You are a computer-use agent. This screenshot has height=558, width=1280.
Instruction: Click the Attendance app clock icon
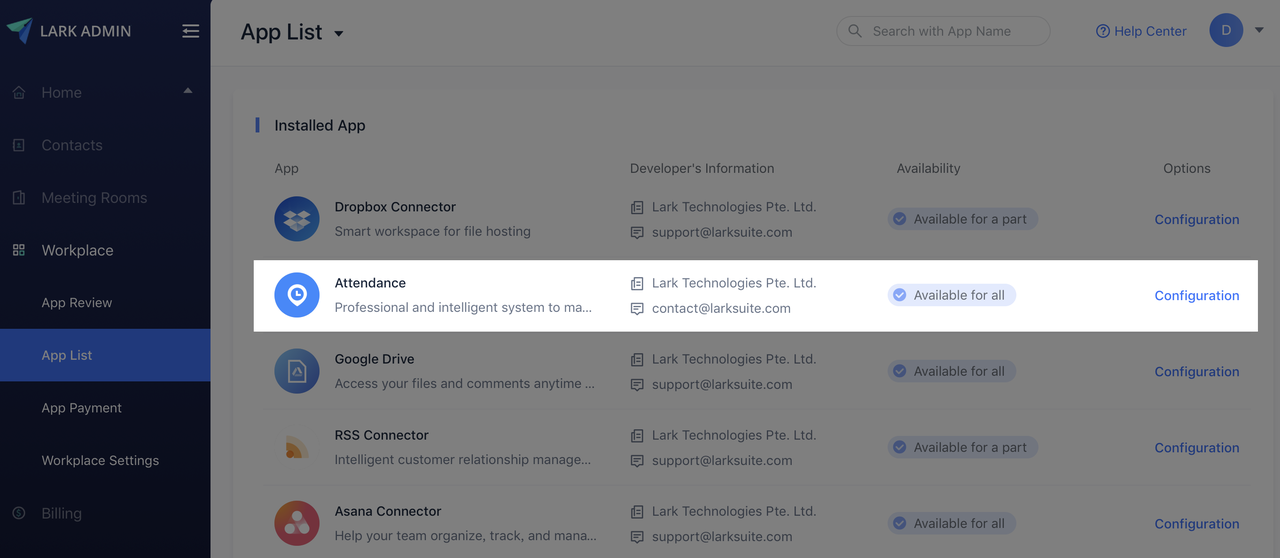click(x=297, y=295)
